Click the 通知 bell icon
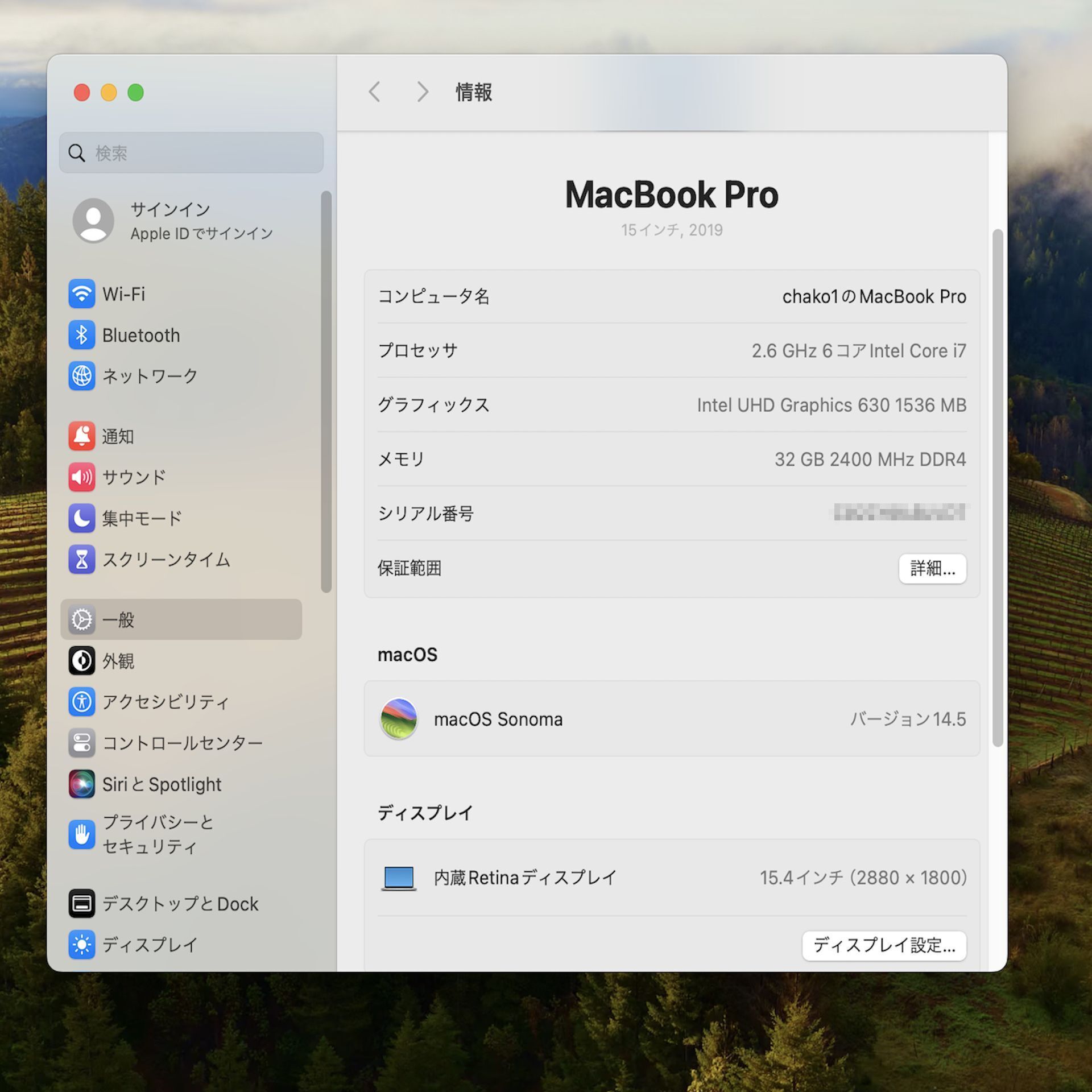Viewport: 1092px width, 1092px height. (81, 436)
